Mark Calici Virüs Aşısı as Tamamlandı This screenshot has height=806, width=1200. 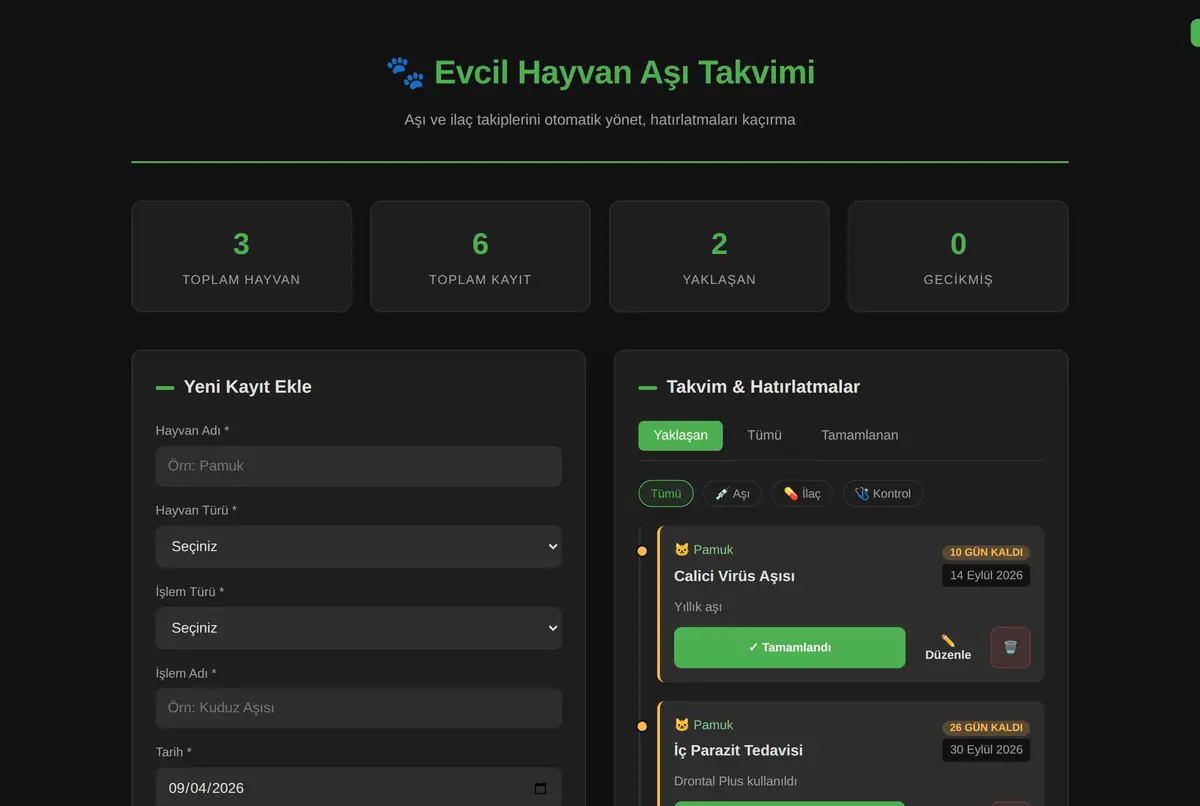click(790, 647)
